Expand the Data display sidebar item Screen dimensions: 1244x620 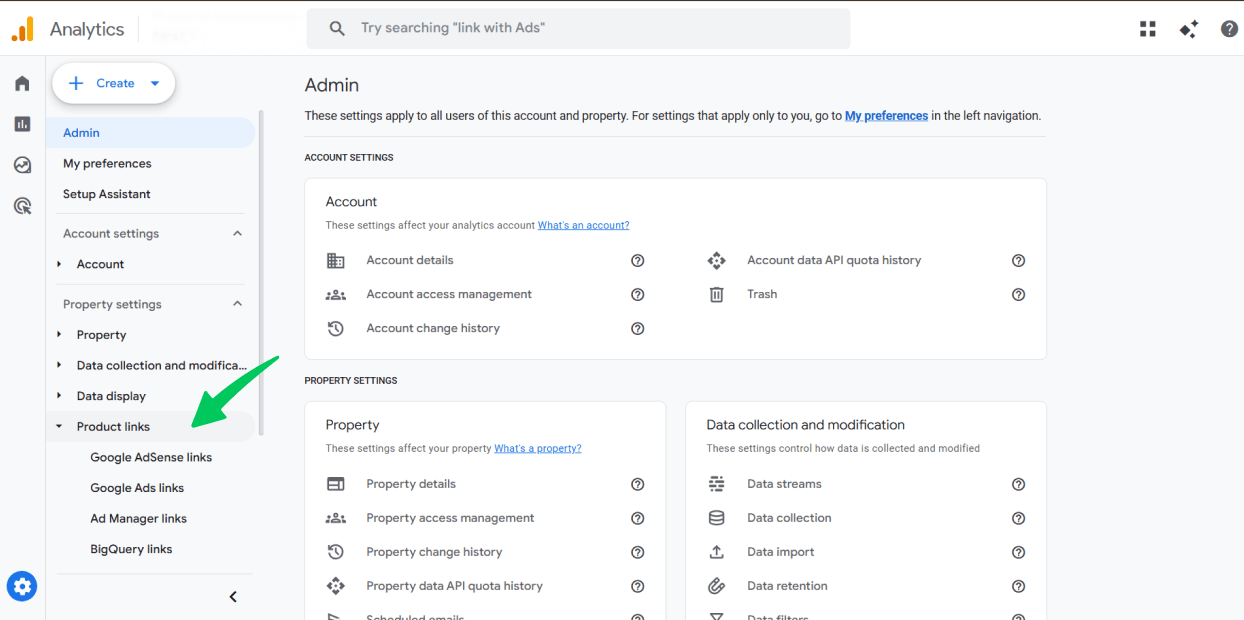pyautogui.click(x=59, y=396)
